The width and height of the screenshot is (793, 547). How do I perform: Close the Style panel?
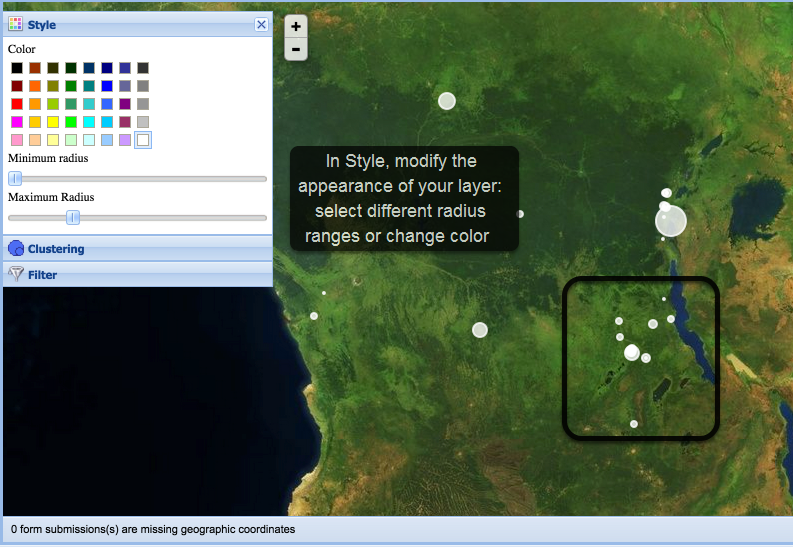click(x=261, y=24)
